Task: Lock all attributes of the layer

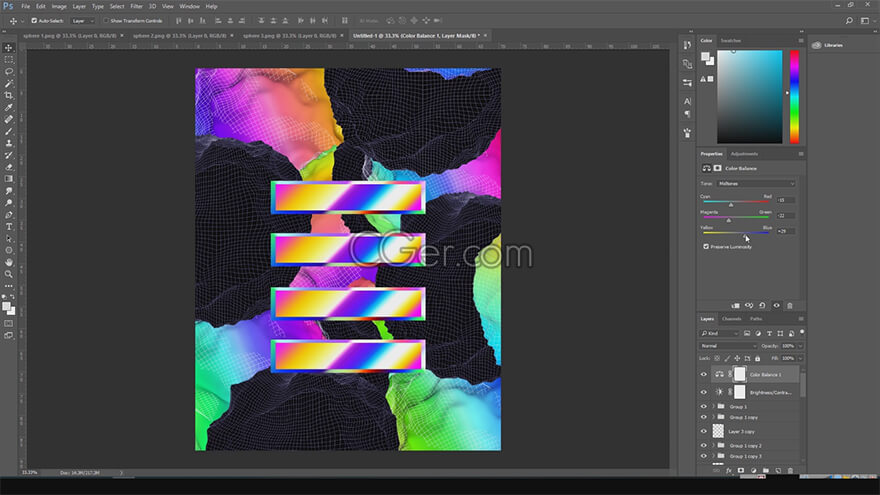Action: [758, 359]
